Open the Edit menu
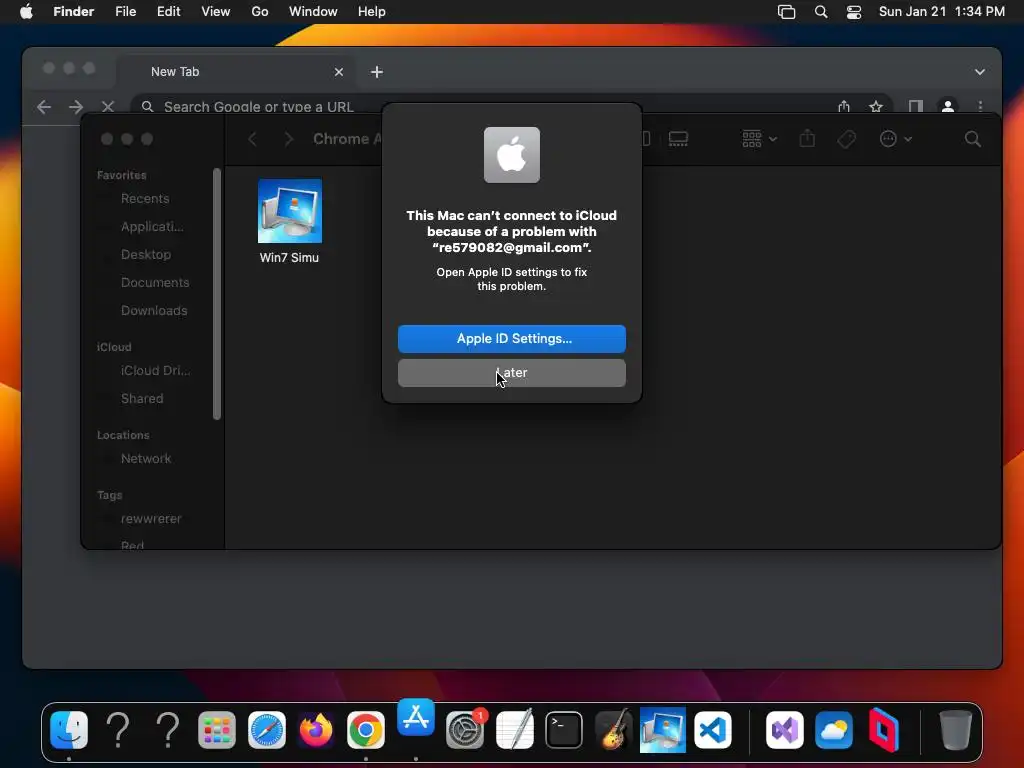 click(x=168, y=12)
